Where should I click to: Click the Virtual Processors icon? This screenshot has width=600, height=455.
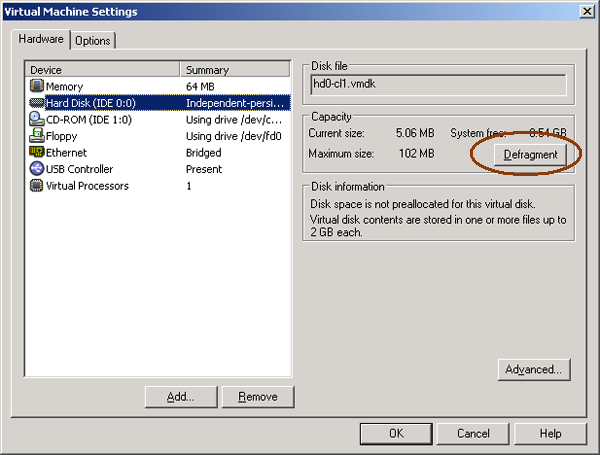(36, 185)
